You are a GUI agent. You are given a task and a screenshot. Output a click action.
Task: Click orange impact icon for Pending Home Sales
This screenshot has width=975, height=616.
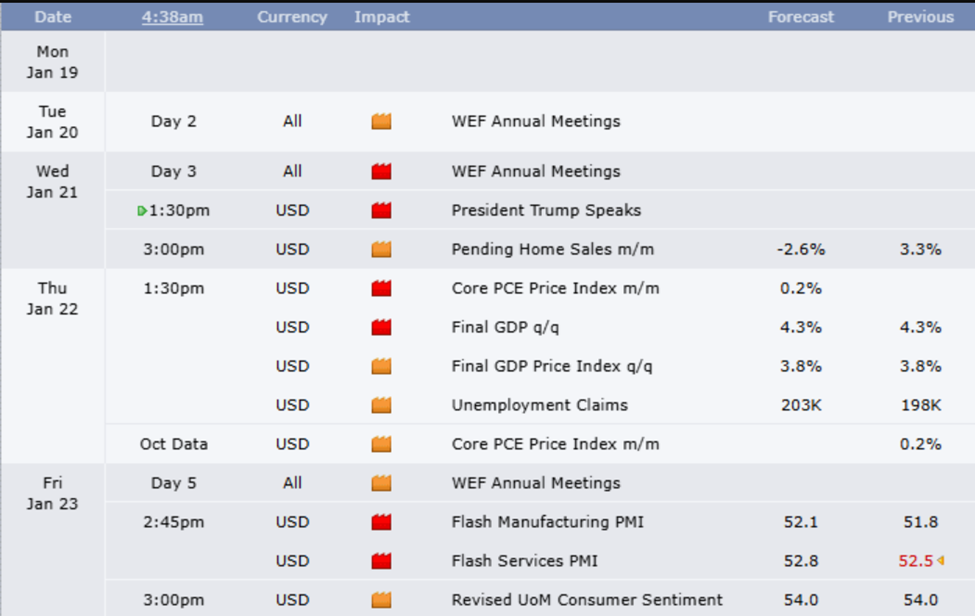(x=381, y=250)
